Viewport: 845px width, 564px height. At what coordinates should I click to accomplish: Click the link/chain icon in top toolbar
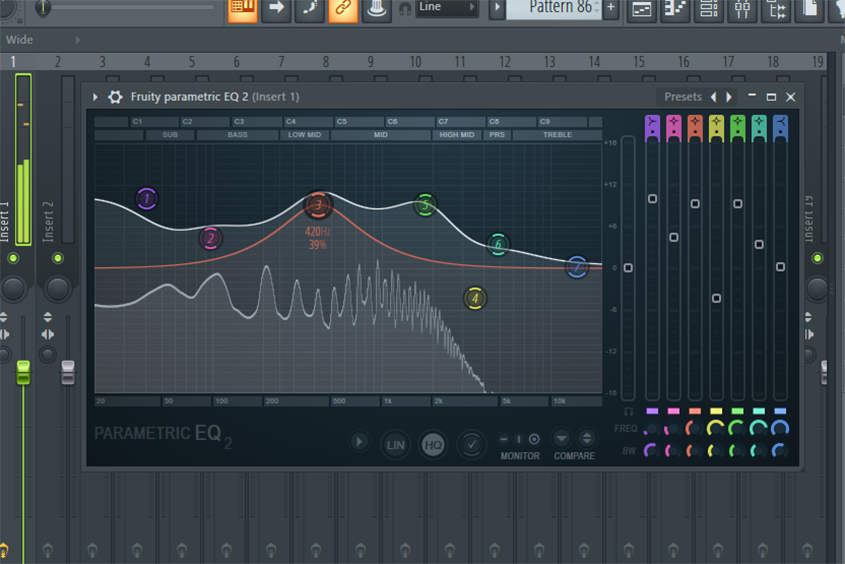(343, 9)
